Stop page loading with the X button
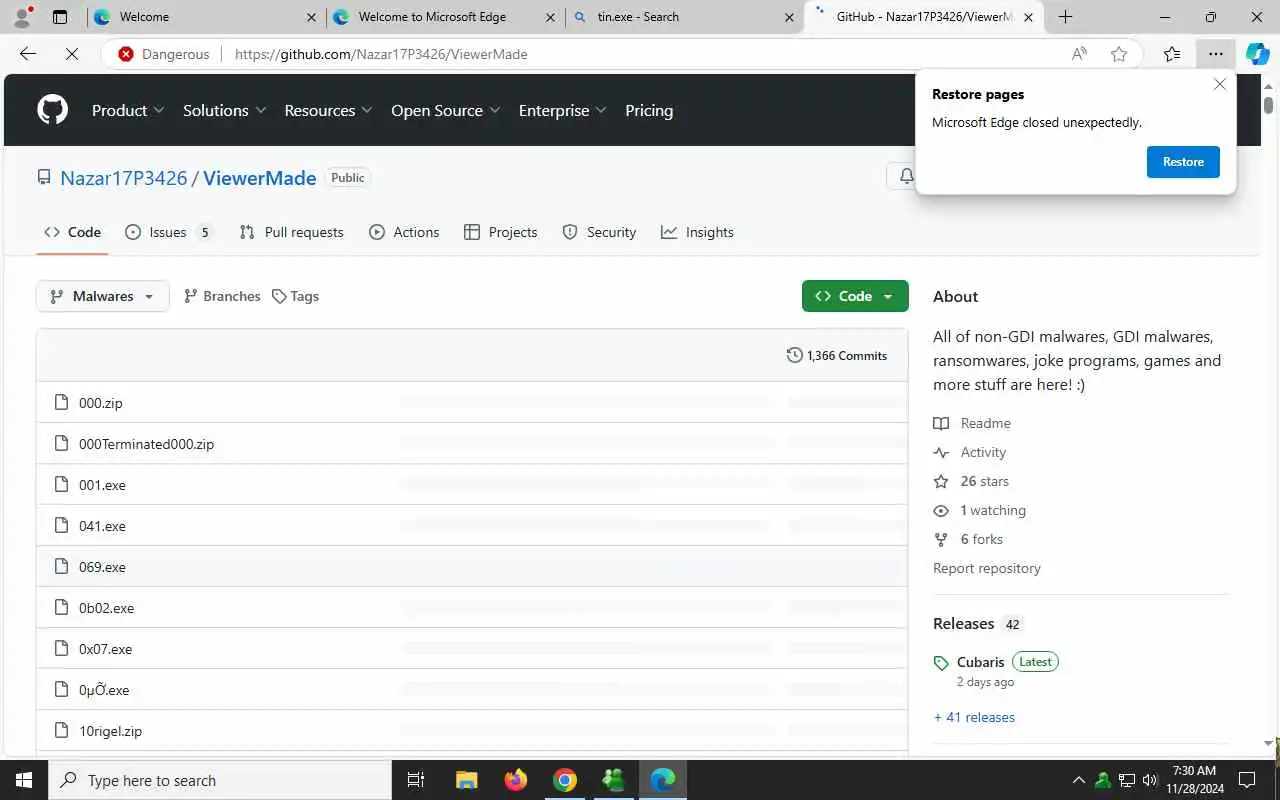The width and height of the screenshot is (1280, 800). tap(72, 54)
